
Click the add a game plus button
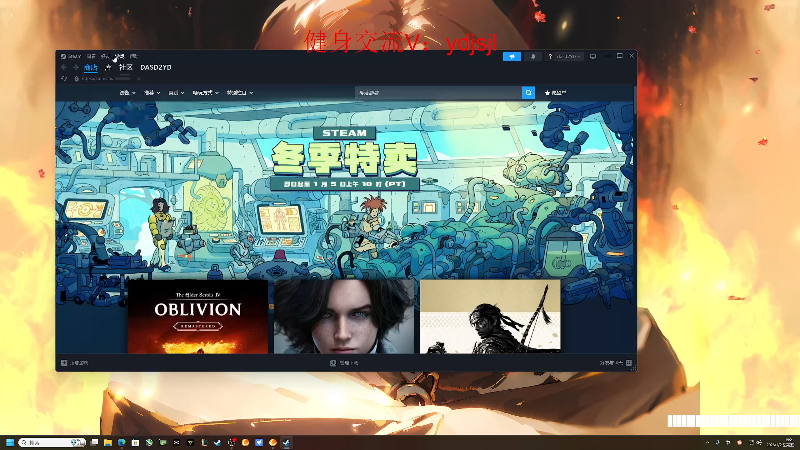(x=74, y=363)
